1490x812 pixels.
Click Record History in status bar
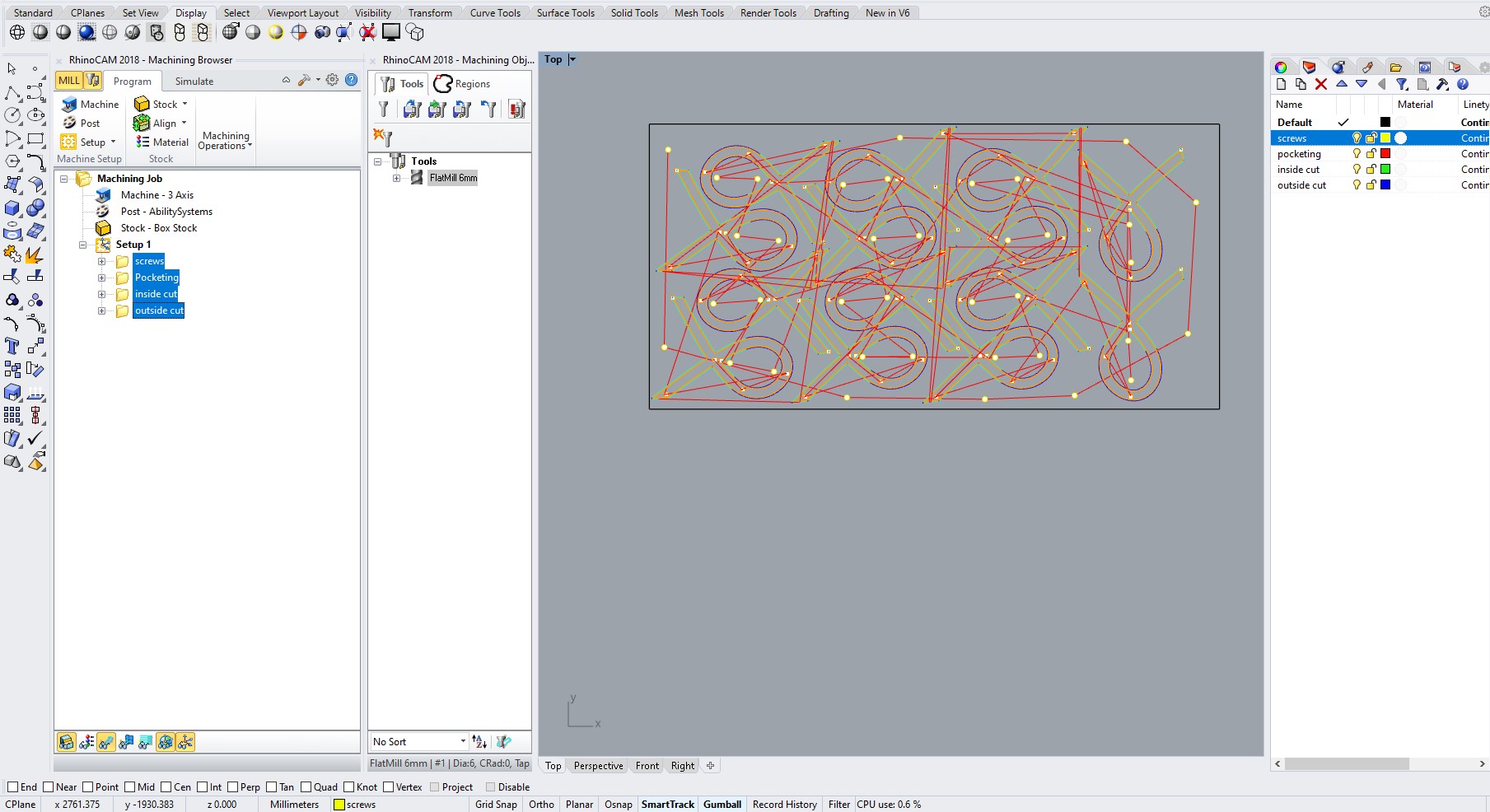pyautogui.click(x=785, y=805)
